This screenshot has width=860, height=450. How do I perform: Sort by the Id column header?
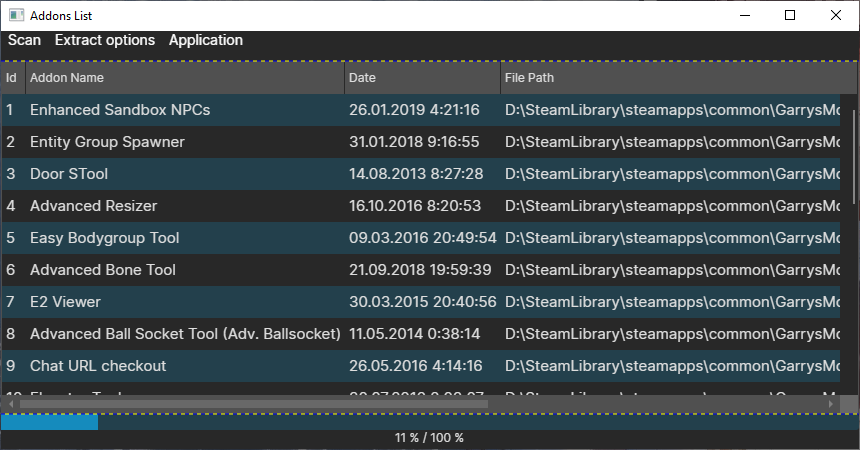(x=12, y=77)
